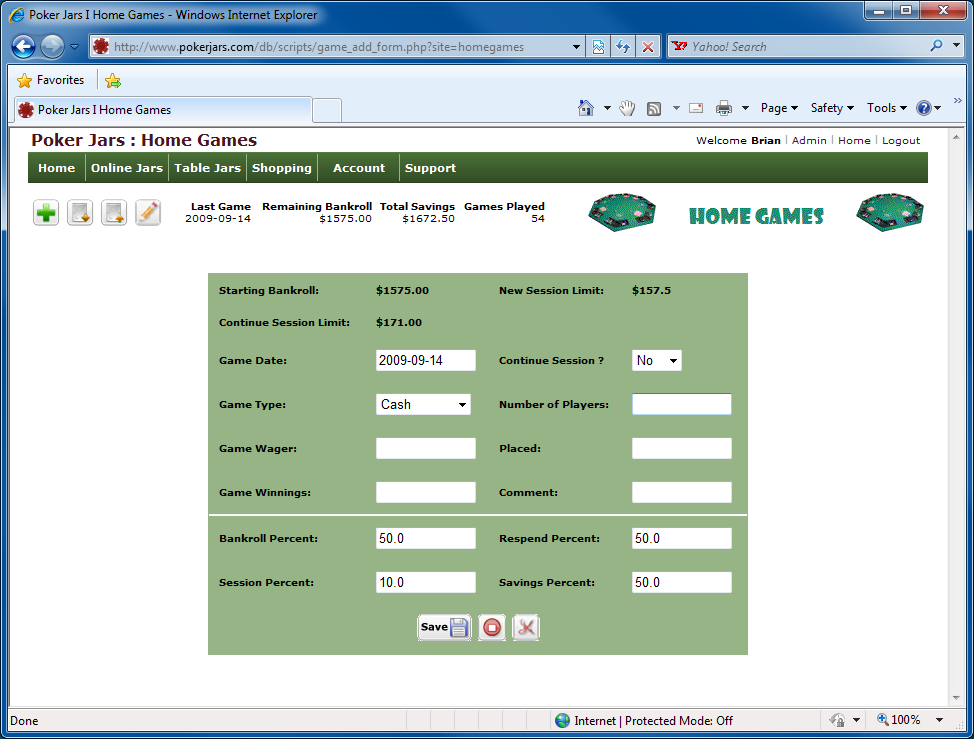
Task: Click the right poker table image
Action: point(890,212)
